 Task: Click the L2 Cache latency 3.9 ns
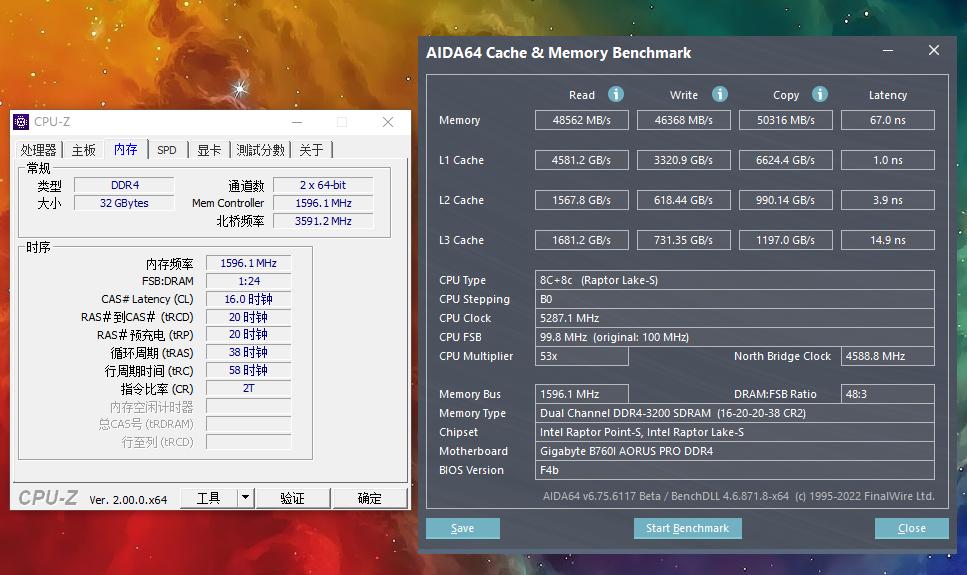pos(888,200)
